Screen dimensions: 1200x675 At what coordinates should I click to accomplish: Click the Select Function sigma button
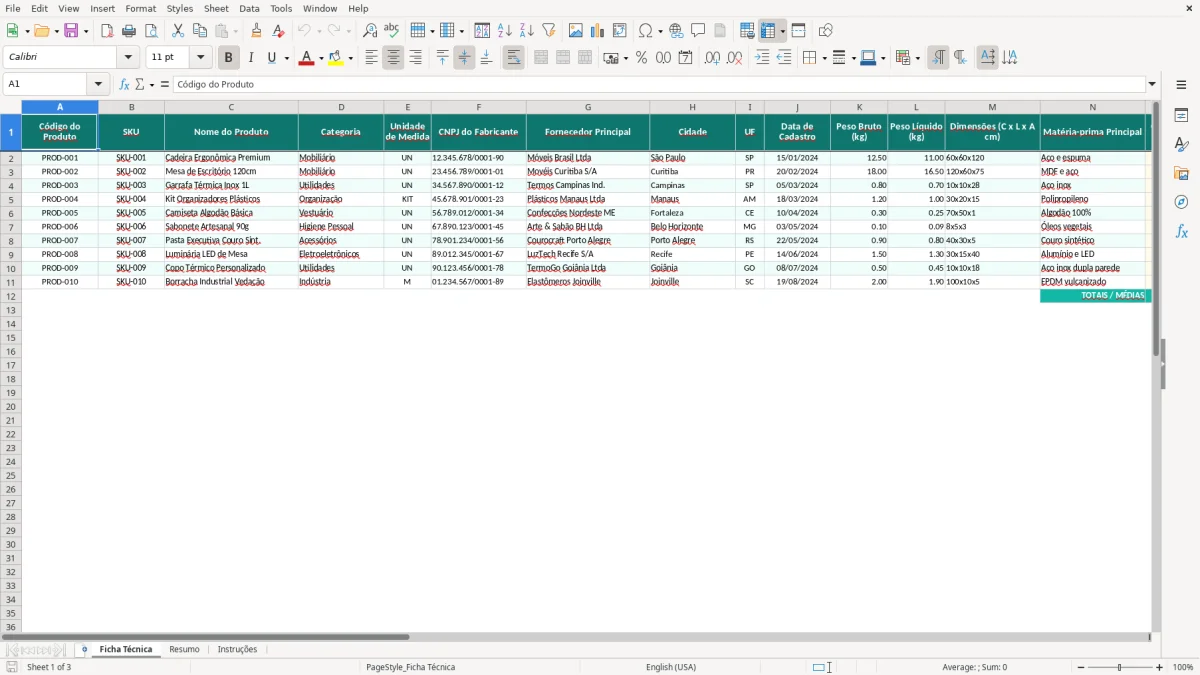(140, 84)
